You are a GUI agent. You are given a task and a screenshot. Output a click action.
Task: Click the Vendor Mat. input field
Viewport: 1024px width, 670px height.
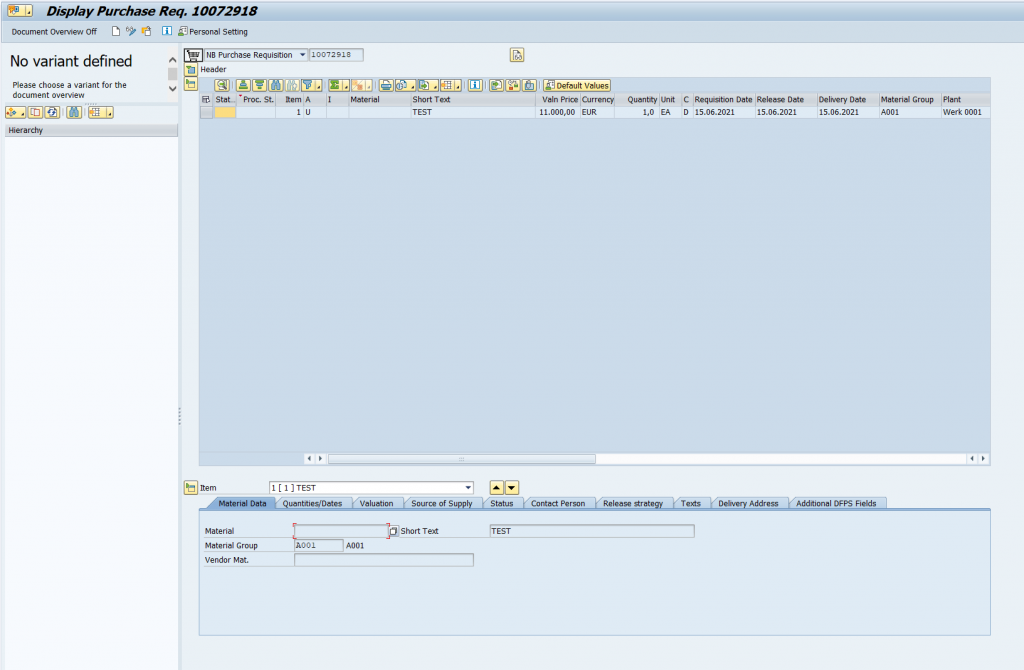383,560
